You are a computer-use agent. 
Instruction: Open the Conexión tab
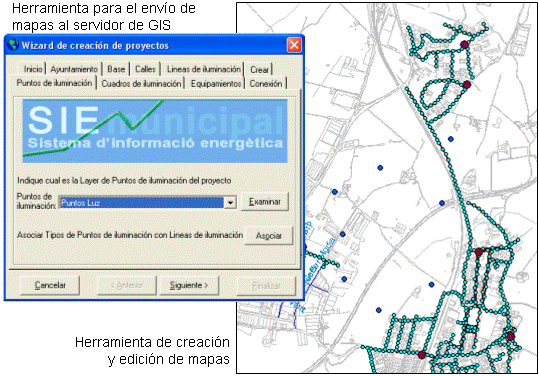pyautogui.click(x=266, y=83)
